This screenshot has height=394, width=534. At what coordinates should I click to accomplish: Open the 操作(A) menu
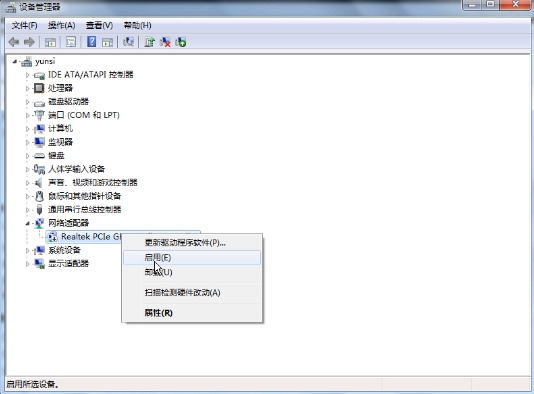click(x=61, y=26)
